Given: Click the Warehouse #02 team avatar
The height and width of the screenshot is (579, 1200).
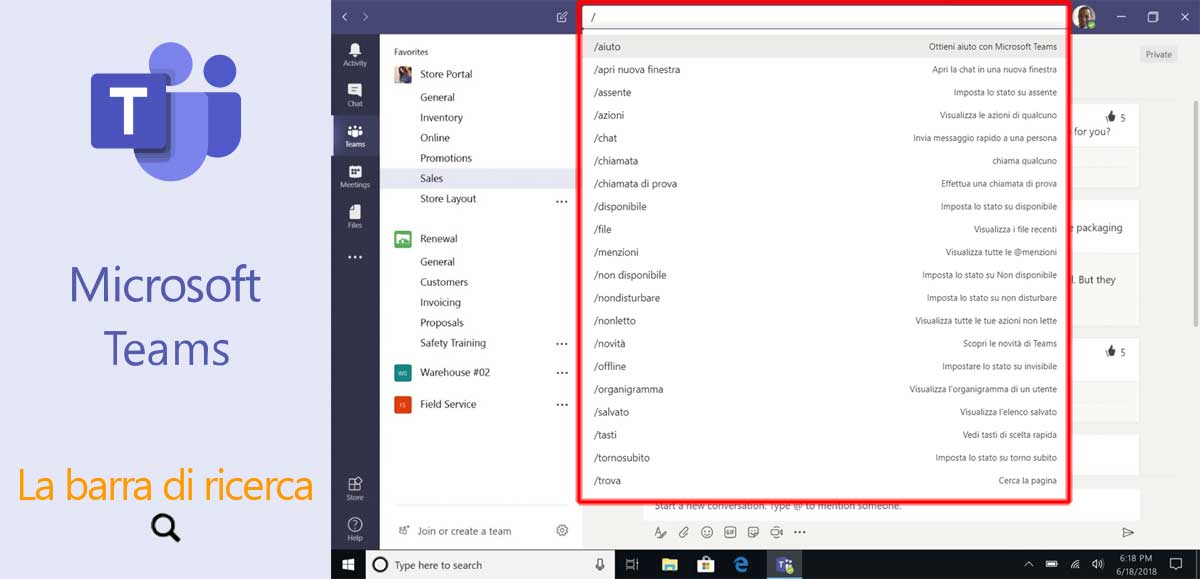Looking at the screenshot, I should tap(403, 372).
